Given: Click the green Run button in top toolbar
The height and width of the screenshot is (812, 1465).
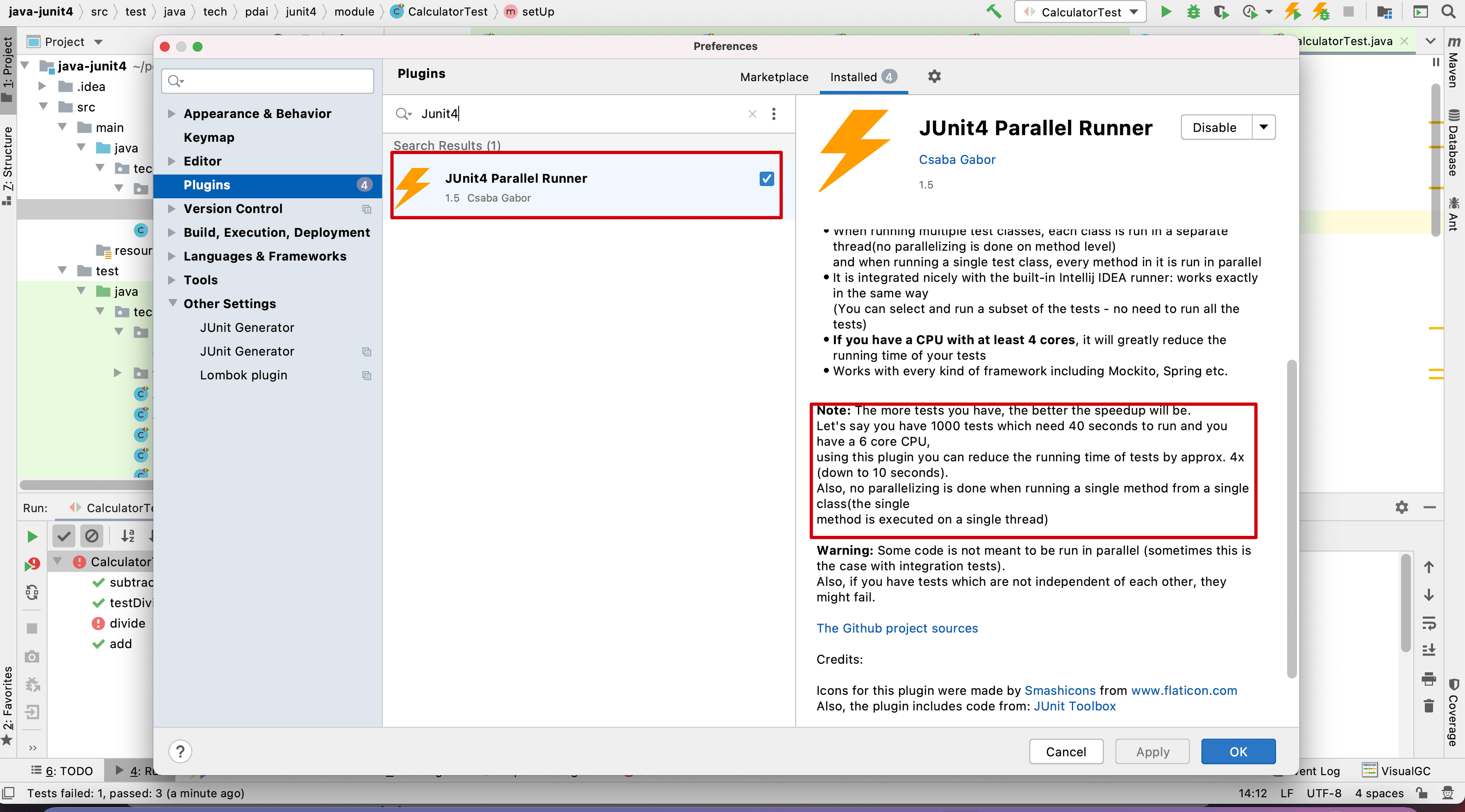Looking at the screenshot, I should [1165, 12].
